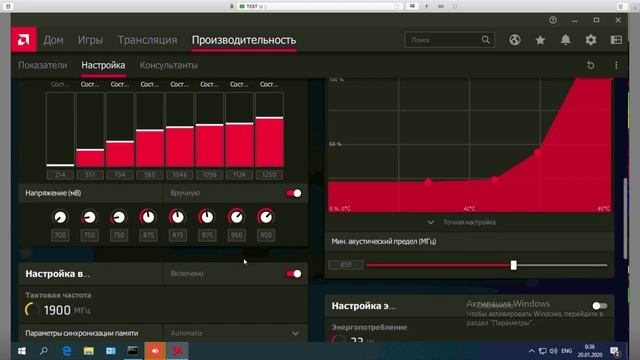The height and width of the screenshot is (360, 640).
Task: Click the right-side vertical scrollbar
Action: coord(625,218)
